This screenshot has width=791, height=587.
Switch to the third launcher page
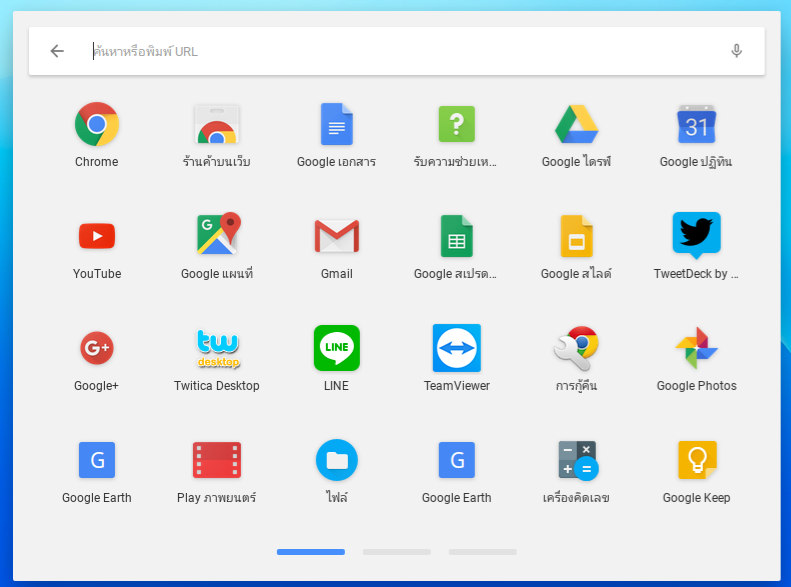[483, 552]
